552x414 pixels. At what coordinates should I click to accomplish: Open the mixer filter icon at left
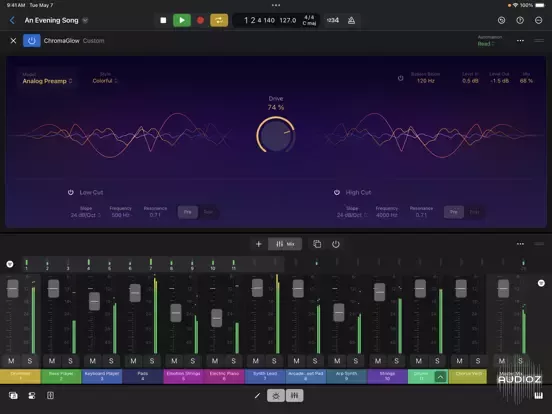pyautogui.click(x=10, y=264)
